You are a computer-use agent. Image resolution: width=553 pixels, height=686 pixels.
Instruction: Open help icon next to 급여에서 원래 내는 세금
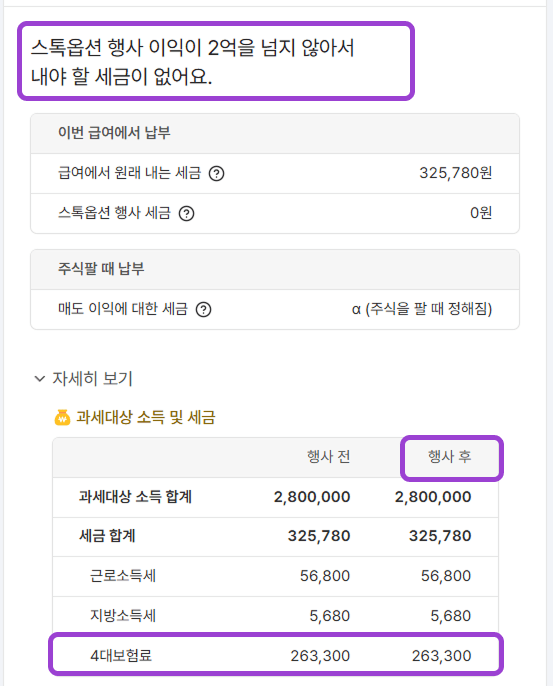216,174
